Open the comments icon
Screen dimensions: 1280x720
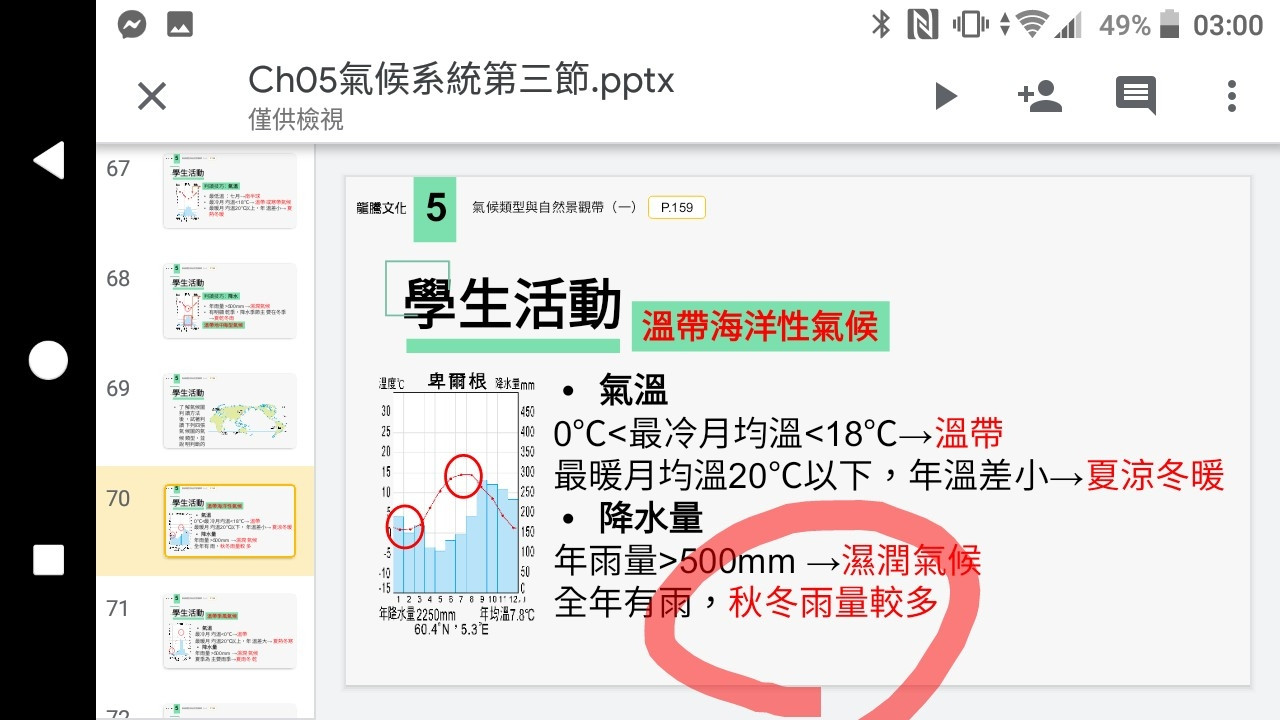[x=1135, y=96]
